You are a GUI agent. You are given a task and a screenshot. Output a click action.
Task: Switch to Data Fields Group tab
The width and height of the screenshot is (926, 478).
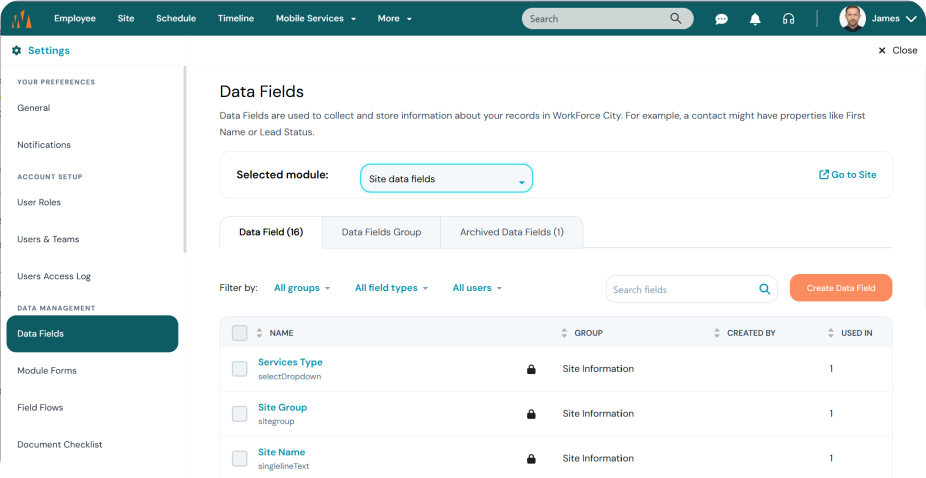[382, 232]
